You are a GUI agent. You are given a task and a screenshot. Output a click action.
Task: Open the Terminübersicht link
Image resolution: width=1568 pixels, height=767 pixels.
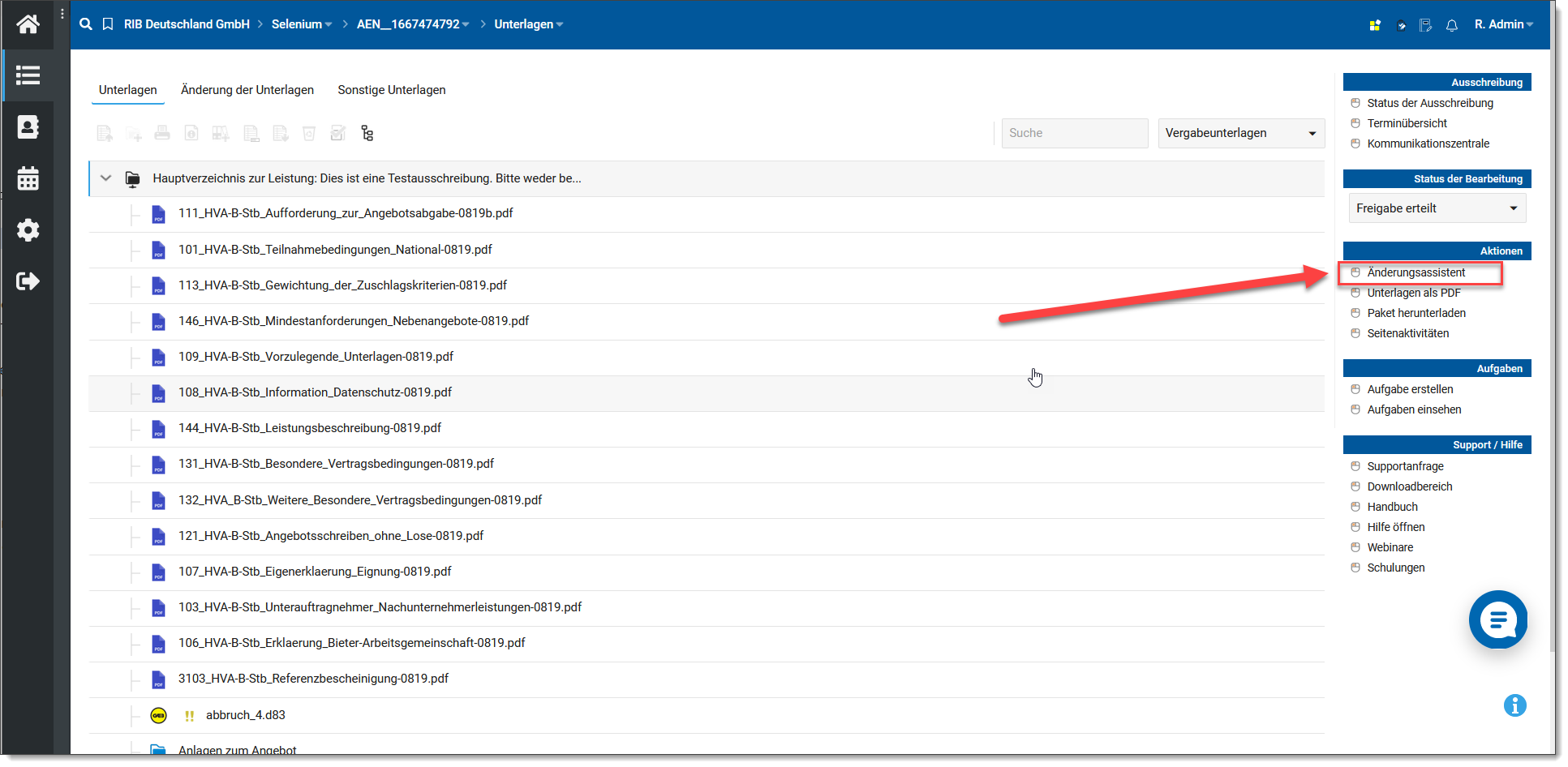[x=1407, y=123]
